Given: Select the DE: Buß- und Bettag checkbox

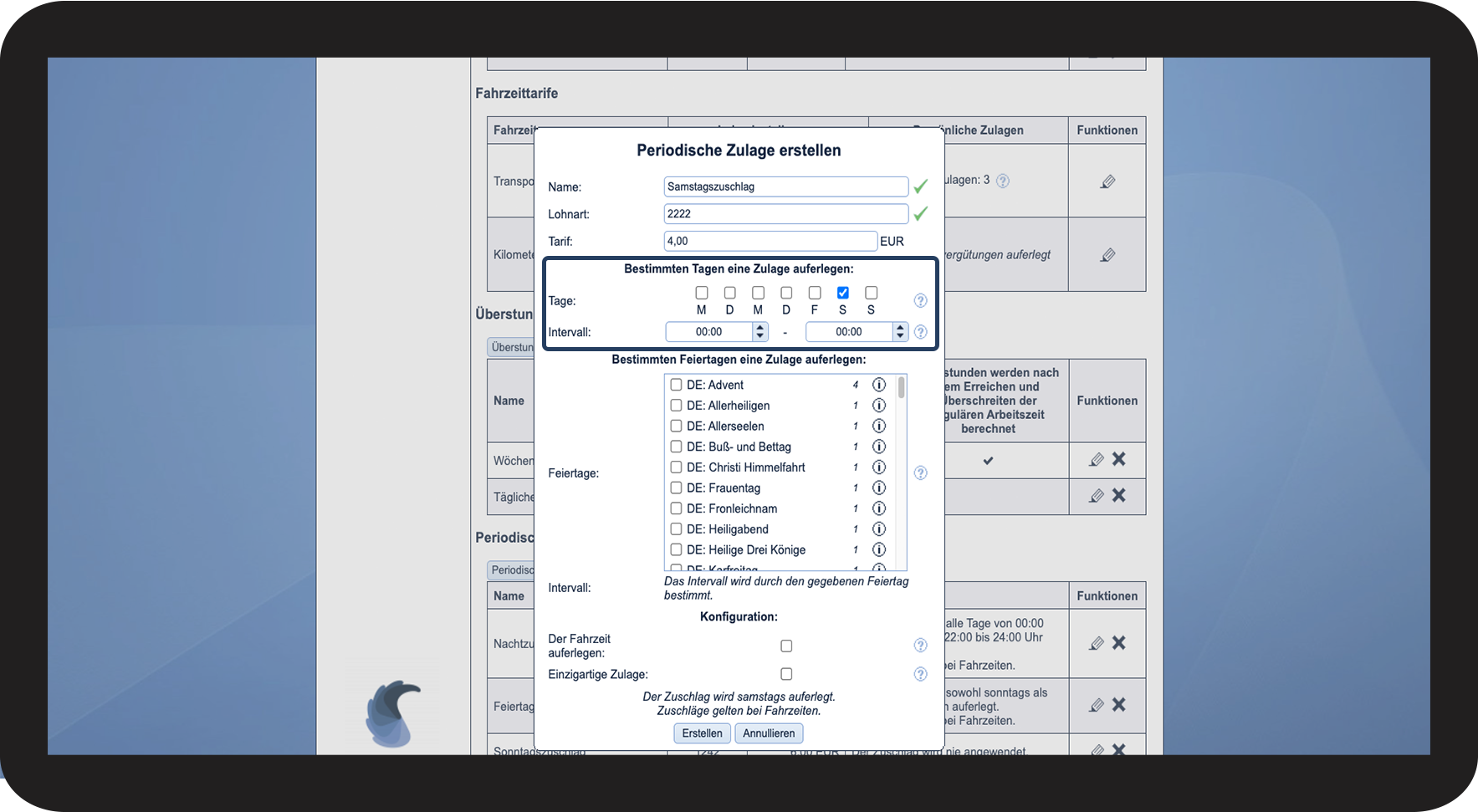Looking at the screenshot, I should click(x=676, y=447).
